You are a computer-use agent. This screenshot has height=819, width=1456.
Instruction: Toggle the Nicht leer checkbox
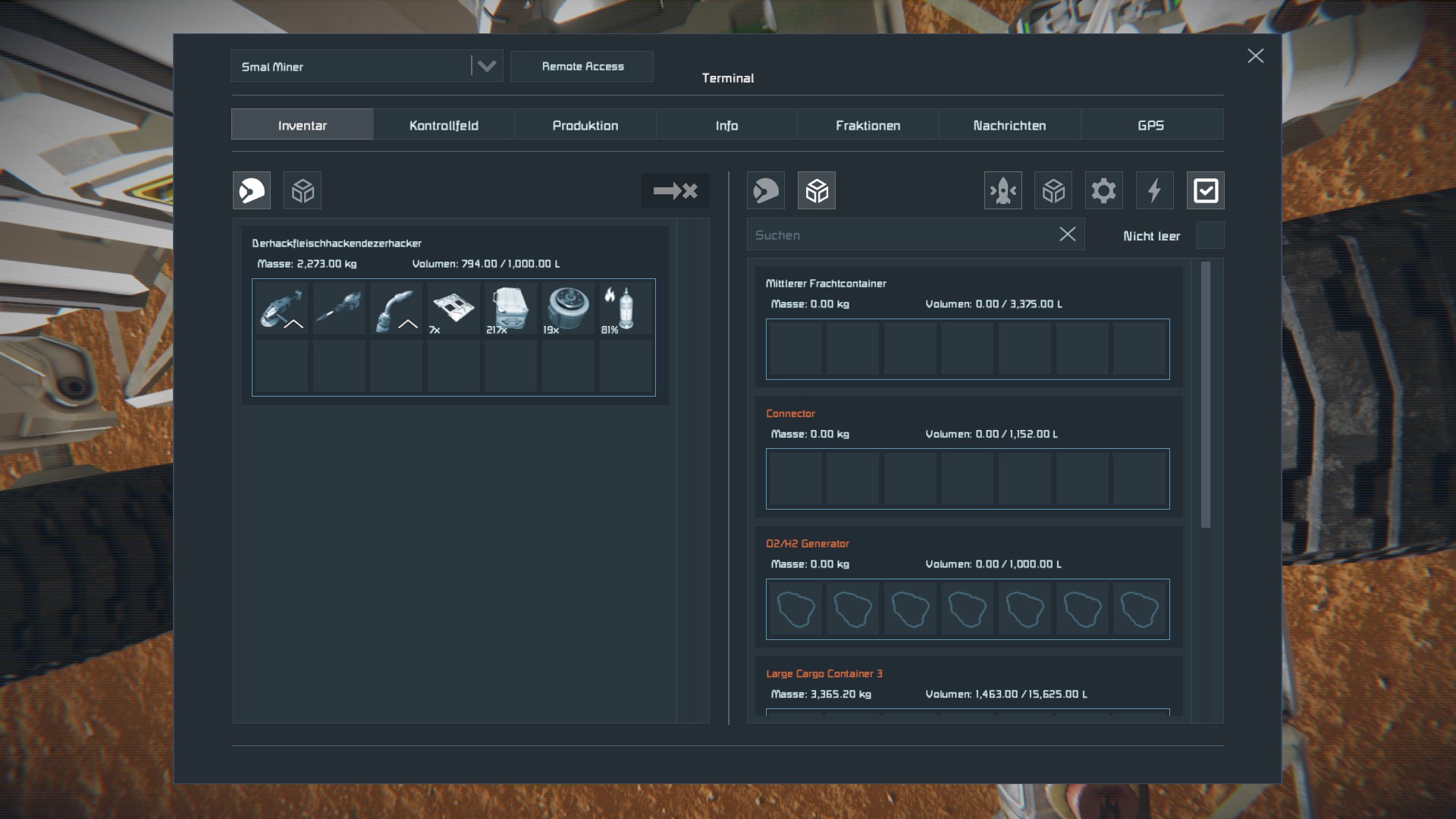[1210, 236]
